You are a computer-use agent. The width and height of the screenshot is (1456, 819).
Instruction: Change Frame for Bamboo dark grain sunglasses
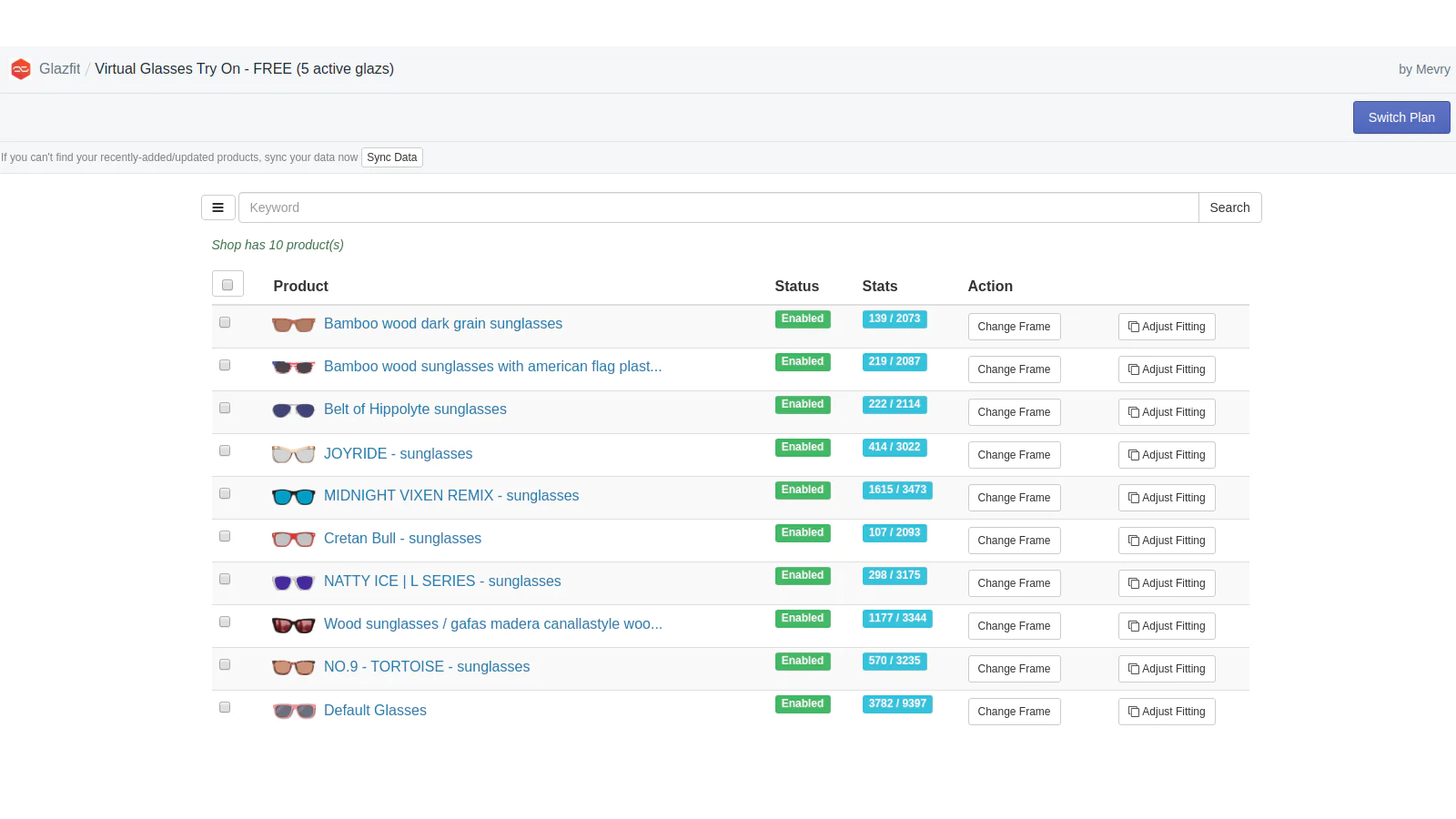(x=1014, y=327)
